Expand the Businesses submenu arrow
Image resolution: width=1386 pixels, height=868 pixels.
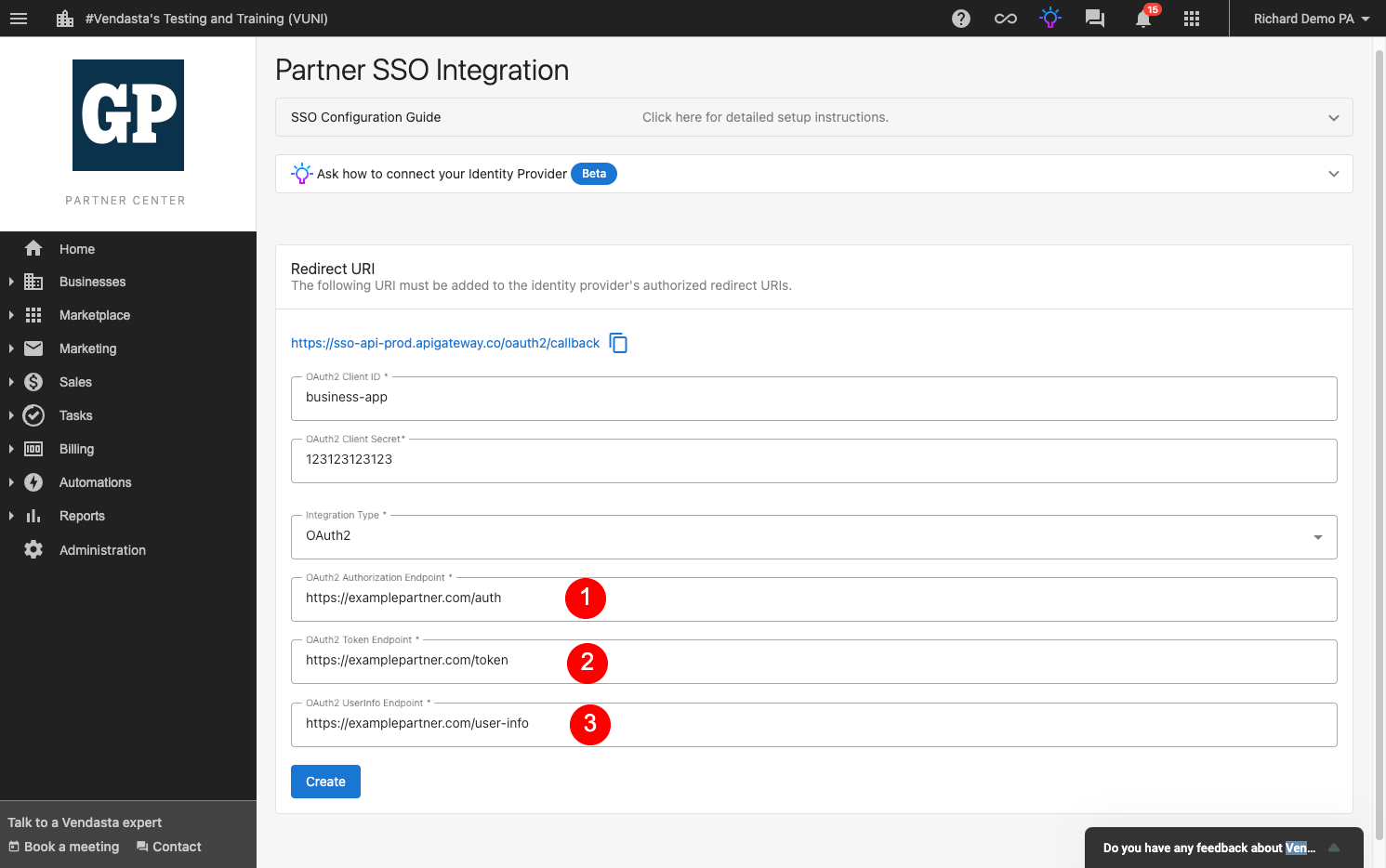pyautogui.click(x=11, y=282)
